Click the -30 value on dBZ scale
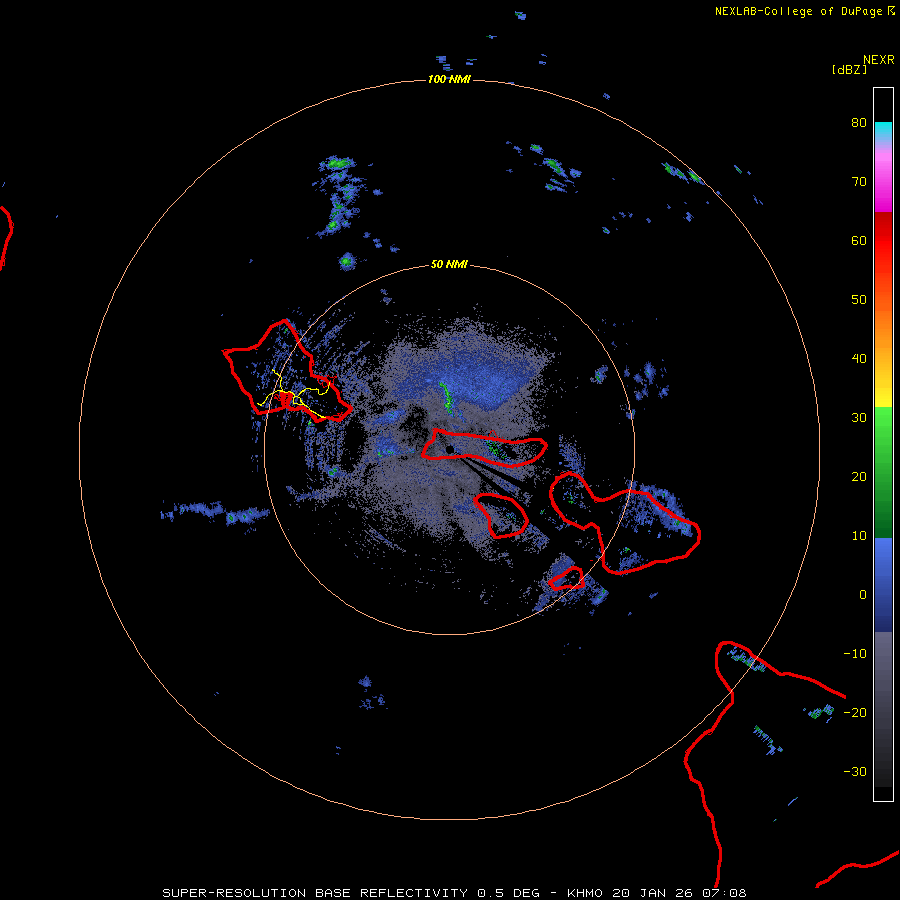Image resolution: width=900 pixels, height=900 pixels. pos(855,771)
